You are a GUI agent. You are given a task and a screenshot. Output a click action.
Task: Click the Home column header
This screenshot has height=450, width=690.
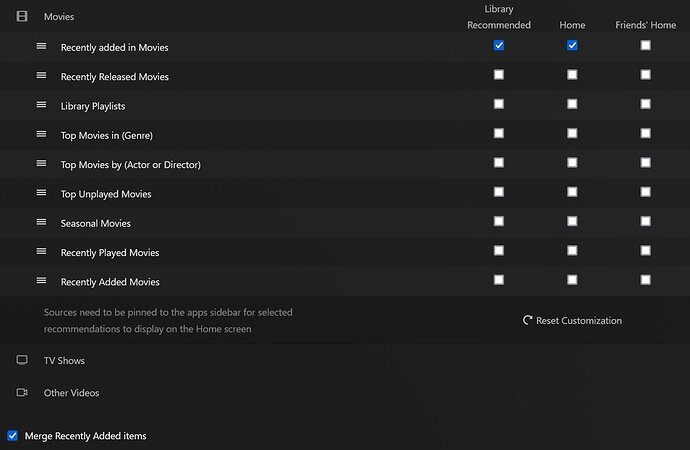572,25
